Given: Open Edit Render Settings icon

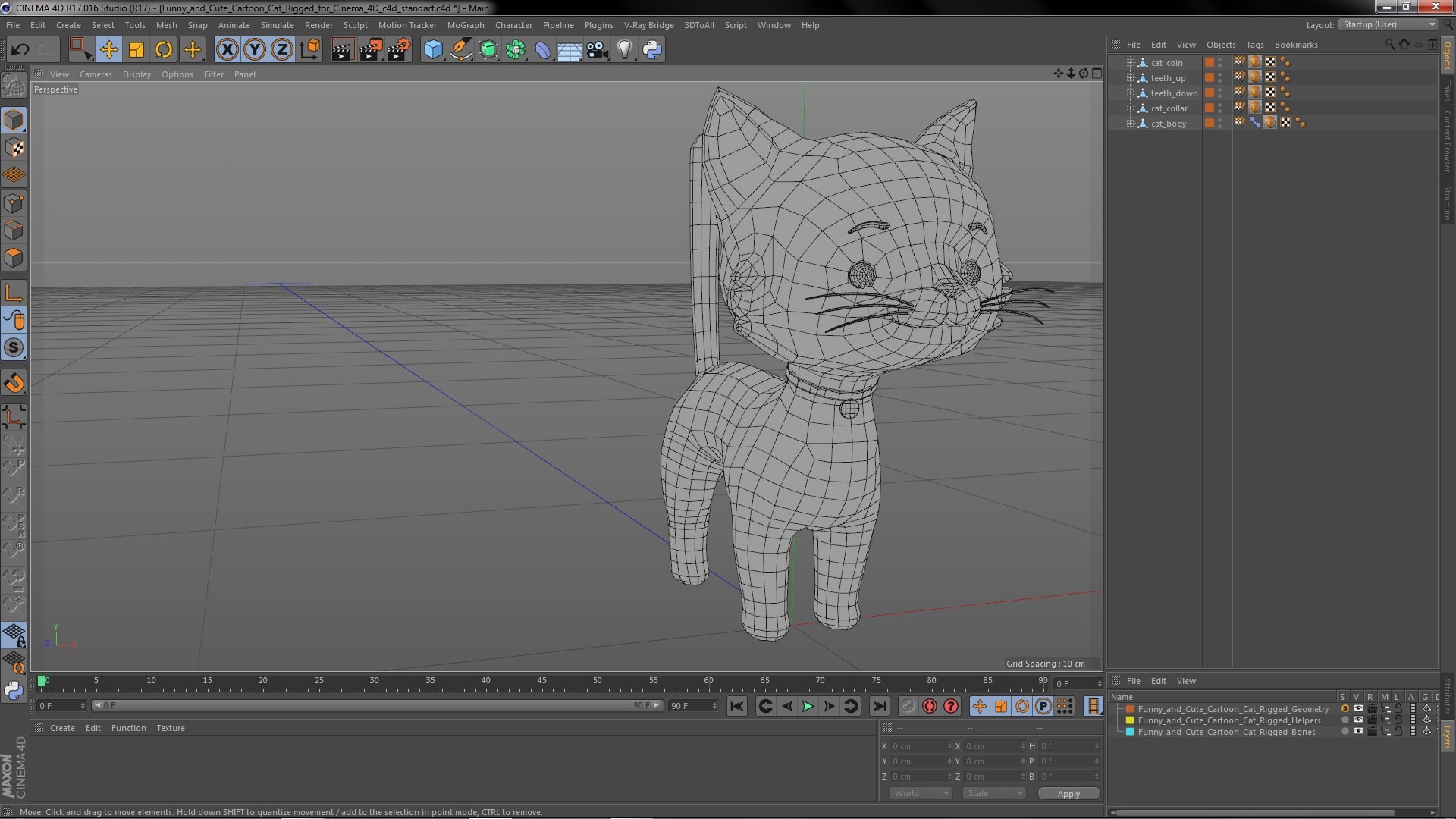Looking at the screenshot, I should (399, 50).
